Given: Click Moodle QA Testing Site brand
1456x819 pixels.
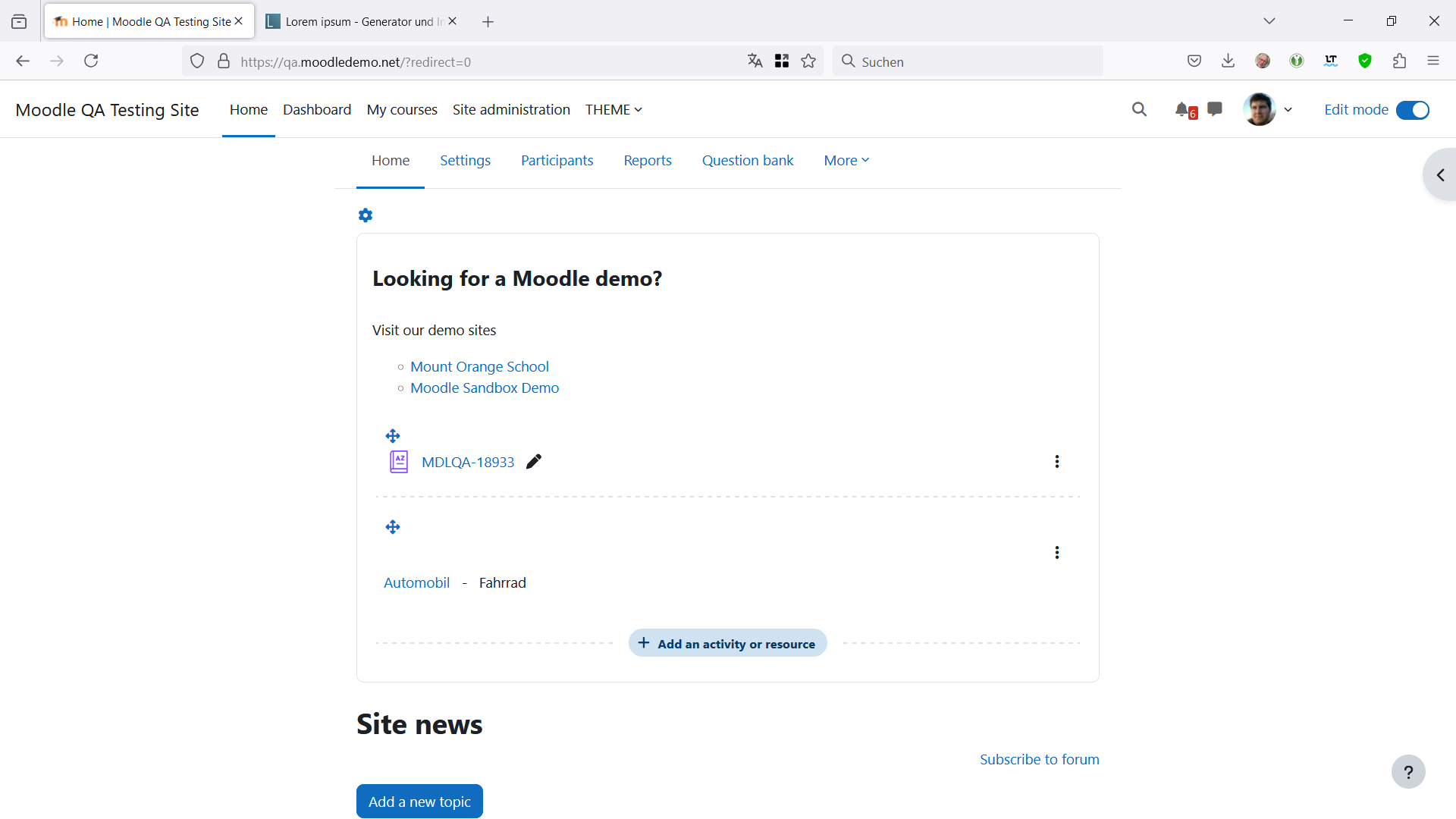Looking at the screenshot, I should coord(107,110).
